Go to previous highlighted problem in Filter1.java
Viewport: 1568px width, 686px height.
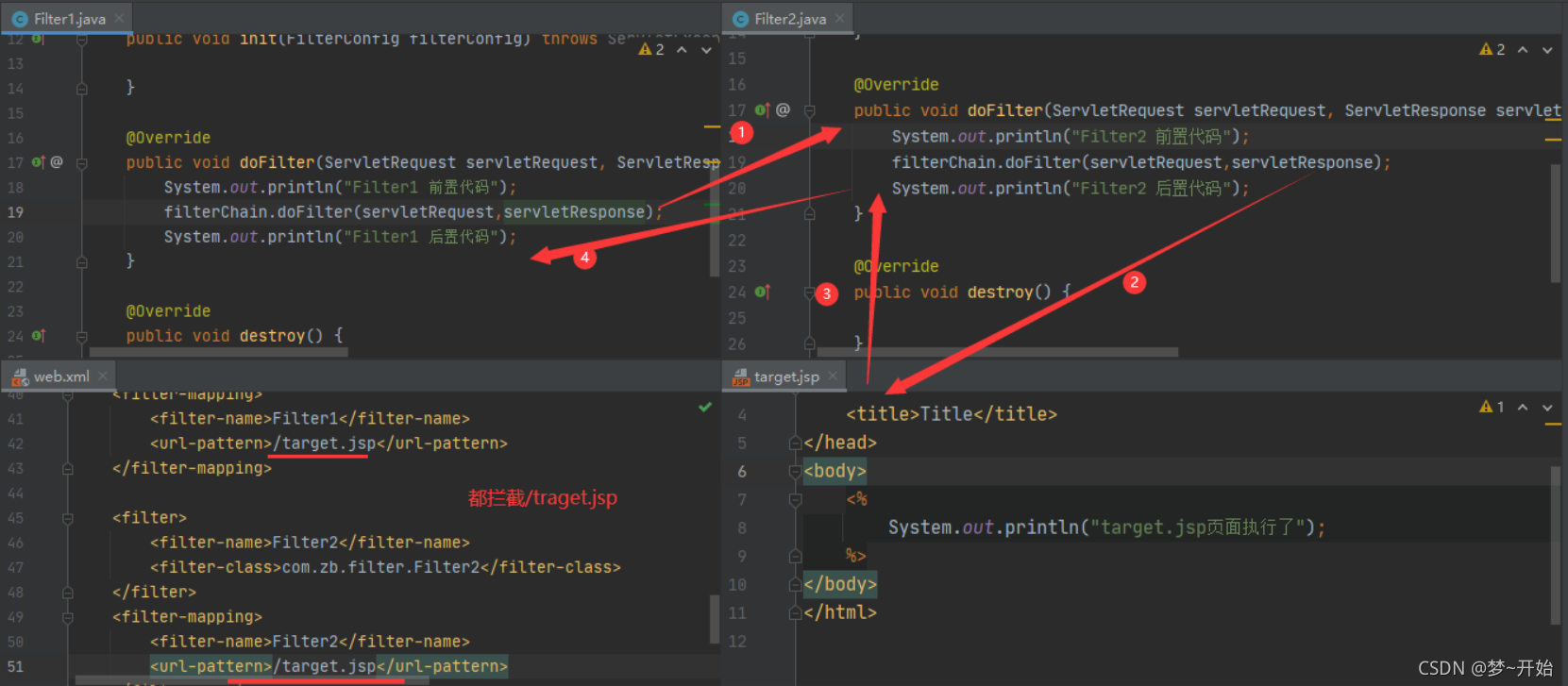682,49
